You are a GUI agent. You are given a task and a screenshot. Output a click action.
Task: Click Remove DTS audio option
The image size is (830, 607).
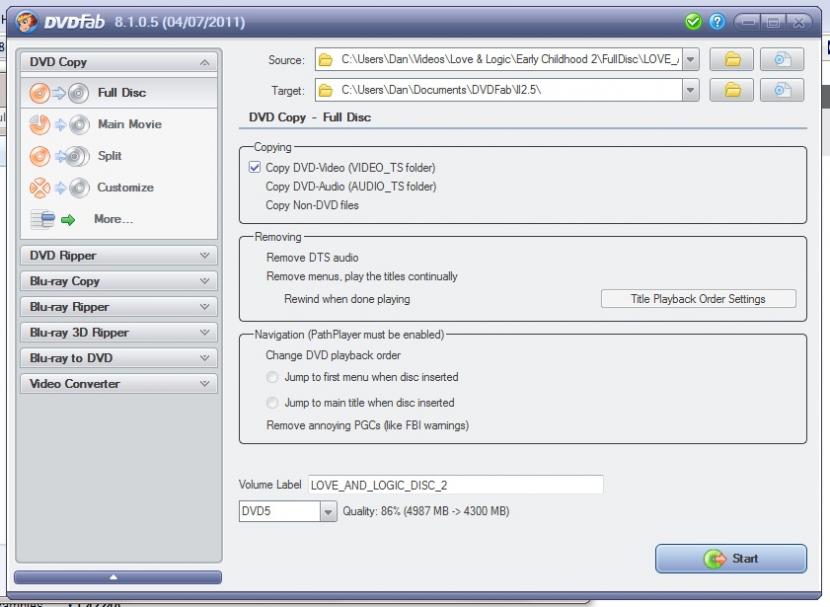[x=312, y=258]
